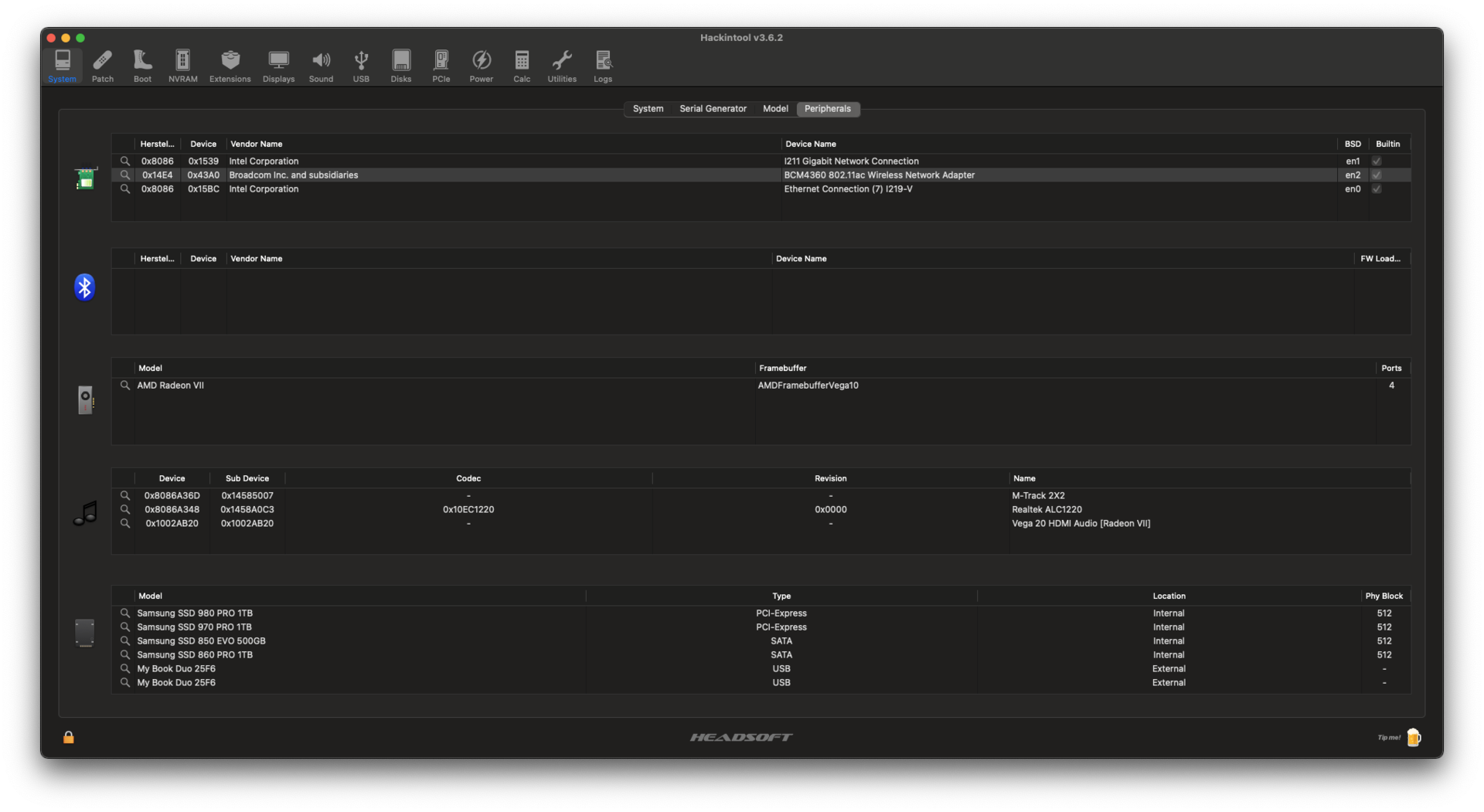Viewport: 1484px width, 812px height.
Task: Toggle Builtin checkbox for en2
Action: [x=1377, y=175]
